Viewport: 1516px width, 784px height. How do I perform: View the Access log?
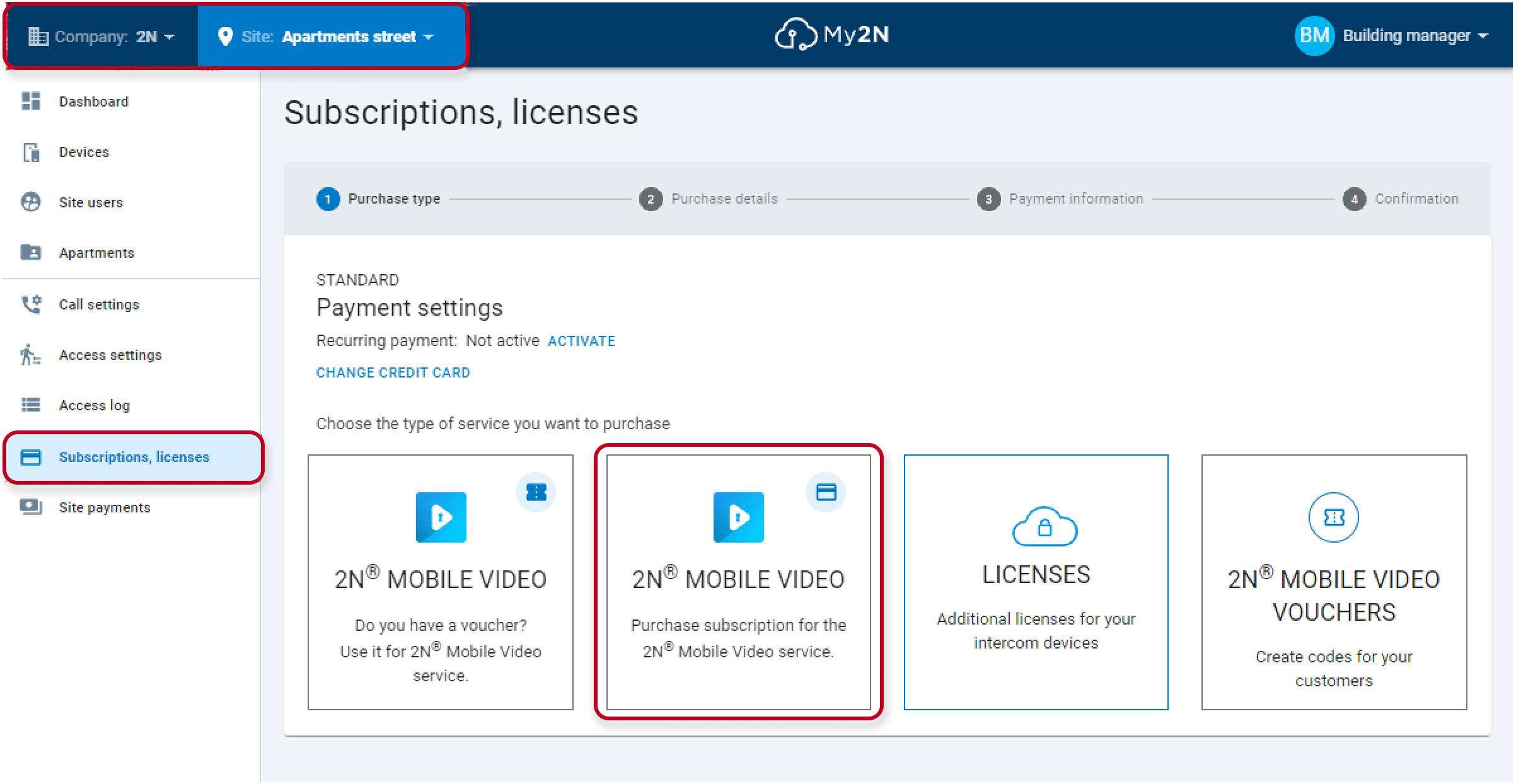coord(131,405)
